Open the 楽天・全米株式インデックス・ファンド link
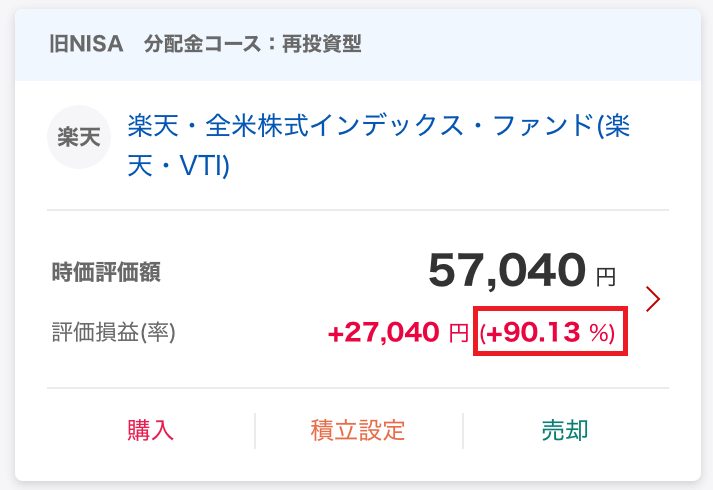 [378, 145]
